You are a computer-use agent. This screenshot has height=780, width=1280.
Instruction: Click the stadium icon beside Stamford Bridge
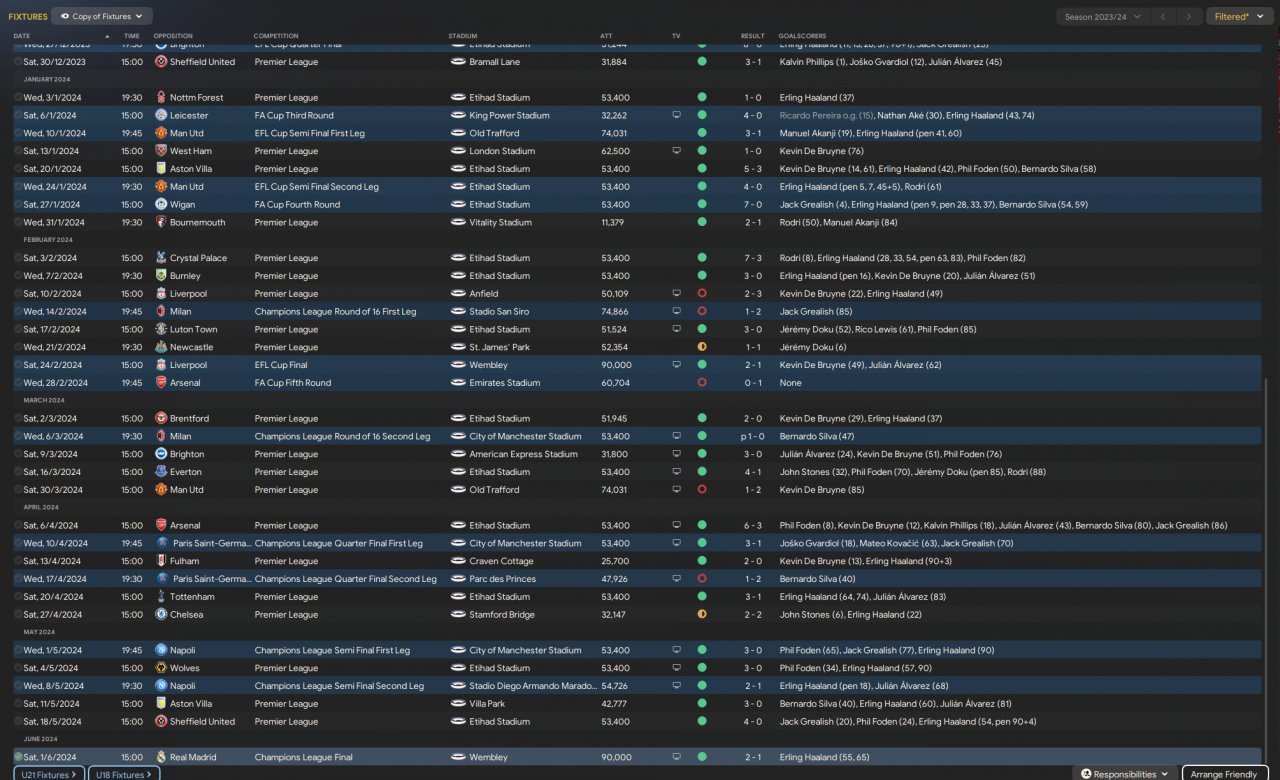pos(458,615)
